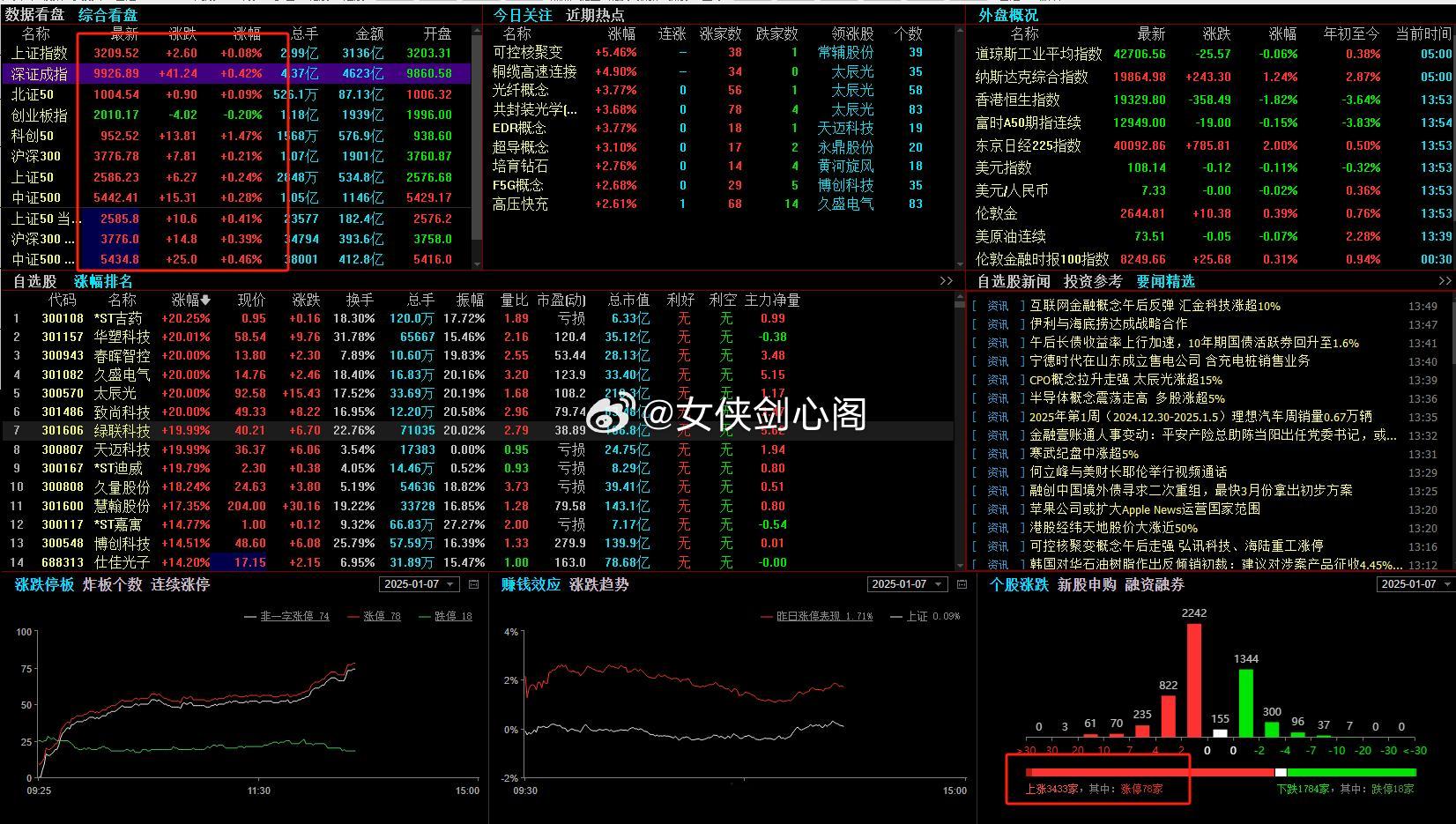Select stock row 688313 仕佳光子
Screen dimensions: 1456x824
click(476, 562)
